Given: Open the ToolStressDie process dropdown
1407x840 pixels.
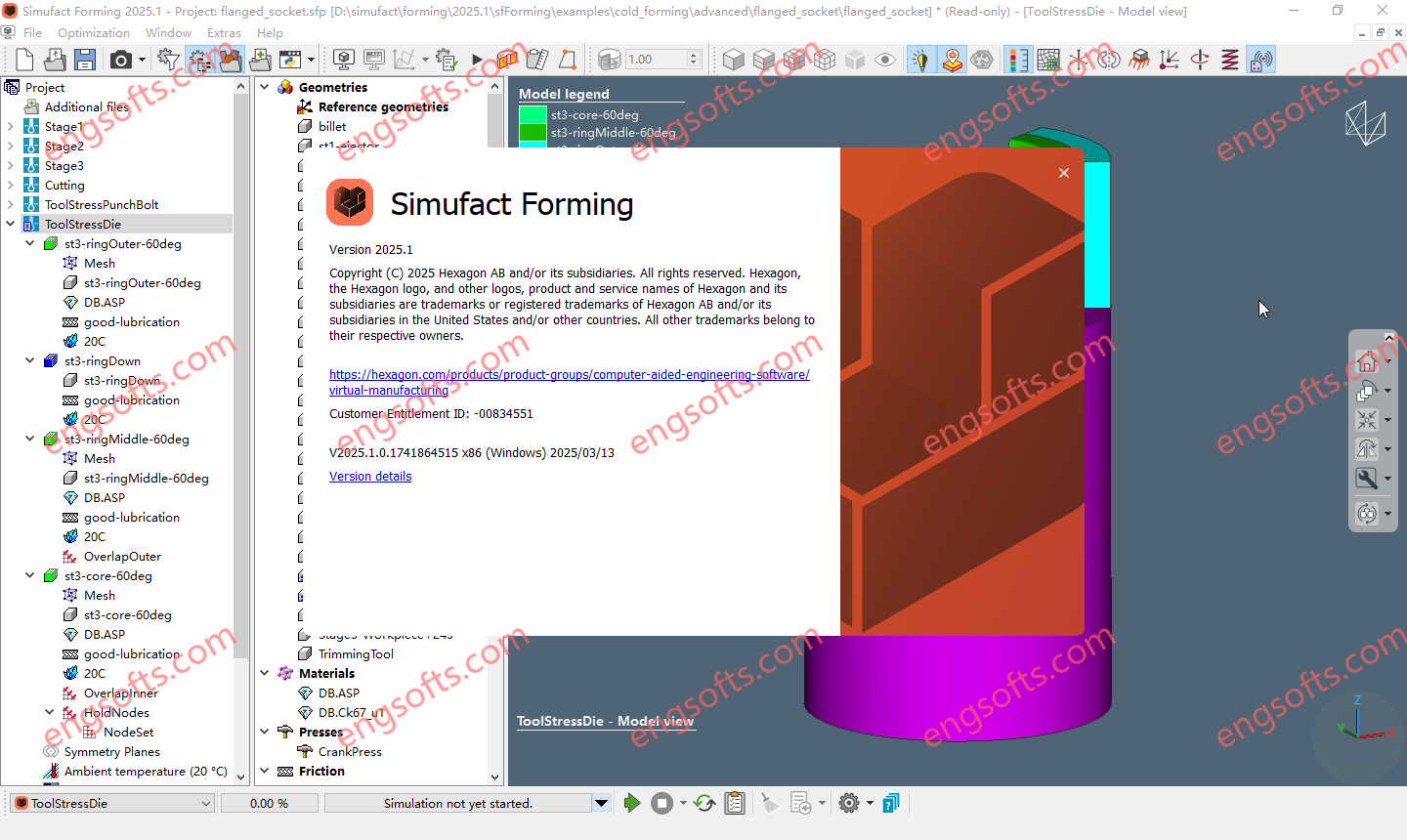Looking at the screenshot, I should (x=111, y=803).
